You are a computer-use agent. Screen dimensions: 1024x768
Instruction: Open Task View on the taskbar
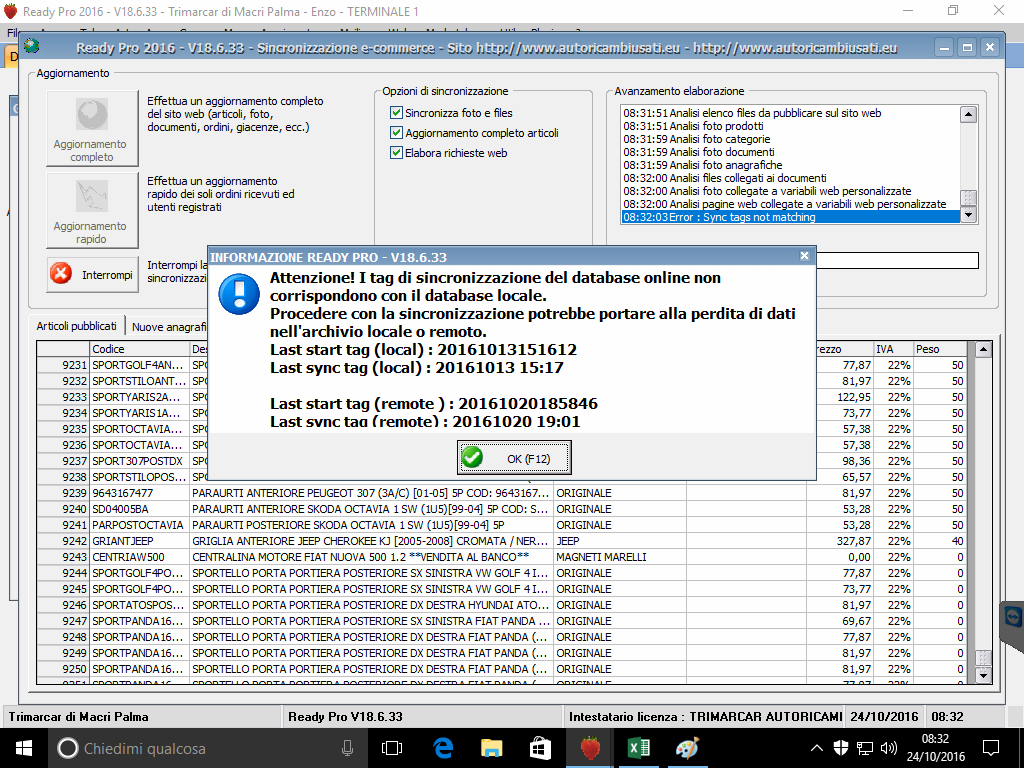(392, 748)
